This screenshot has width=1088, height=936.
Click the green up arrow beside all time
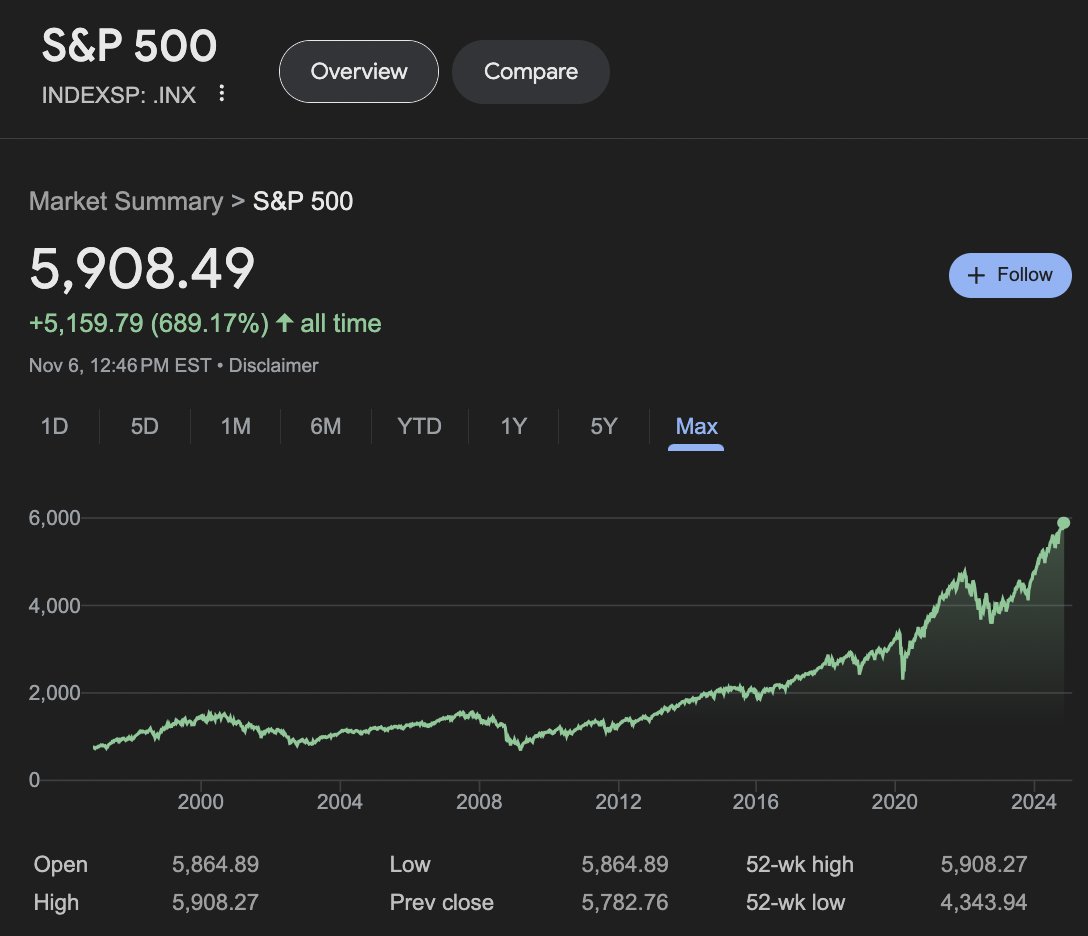coord(284,323)
